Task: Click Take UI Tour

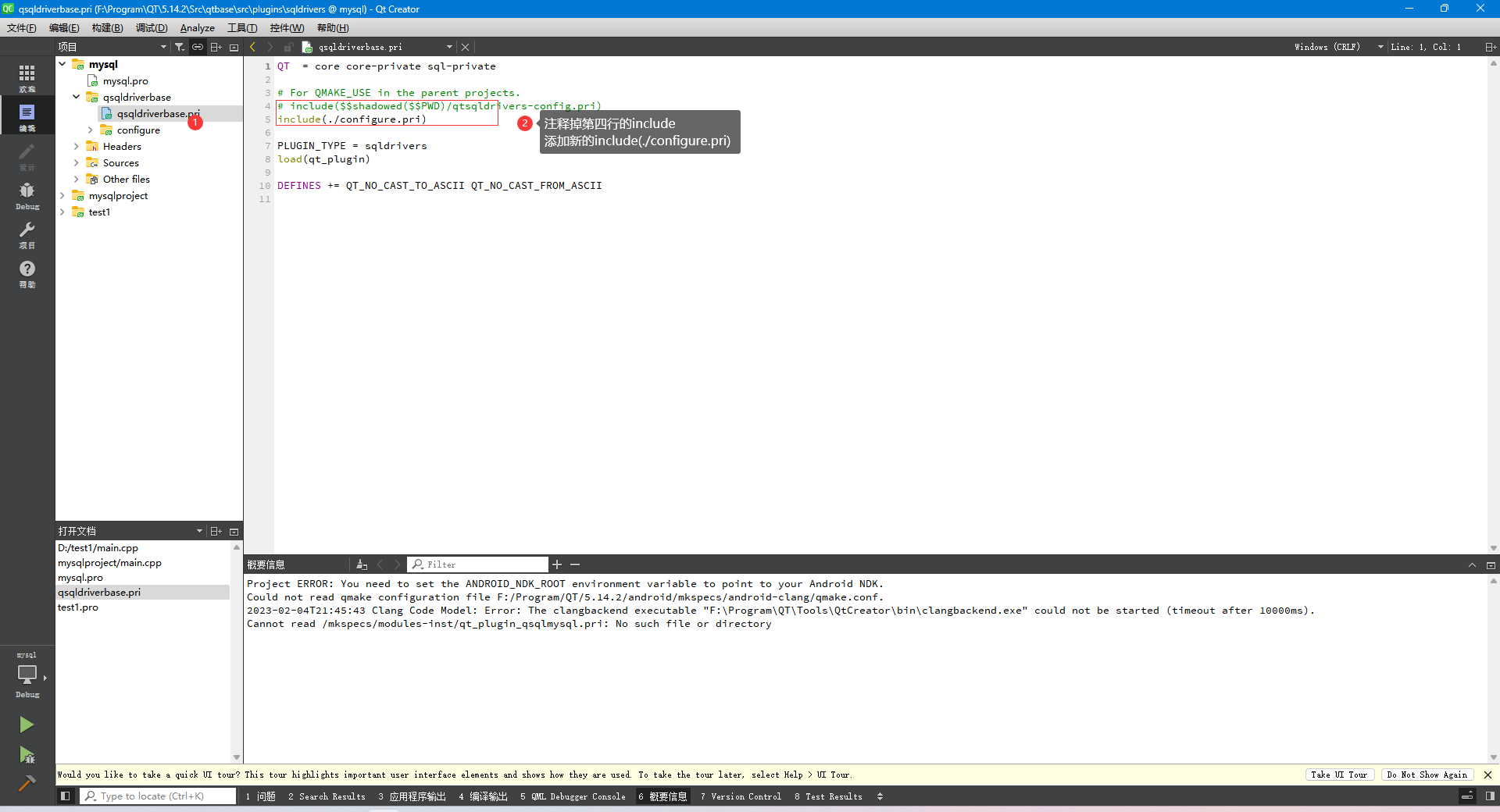Action: point(1339,775)
